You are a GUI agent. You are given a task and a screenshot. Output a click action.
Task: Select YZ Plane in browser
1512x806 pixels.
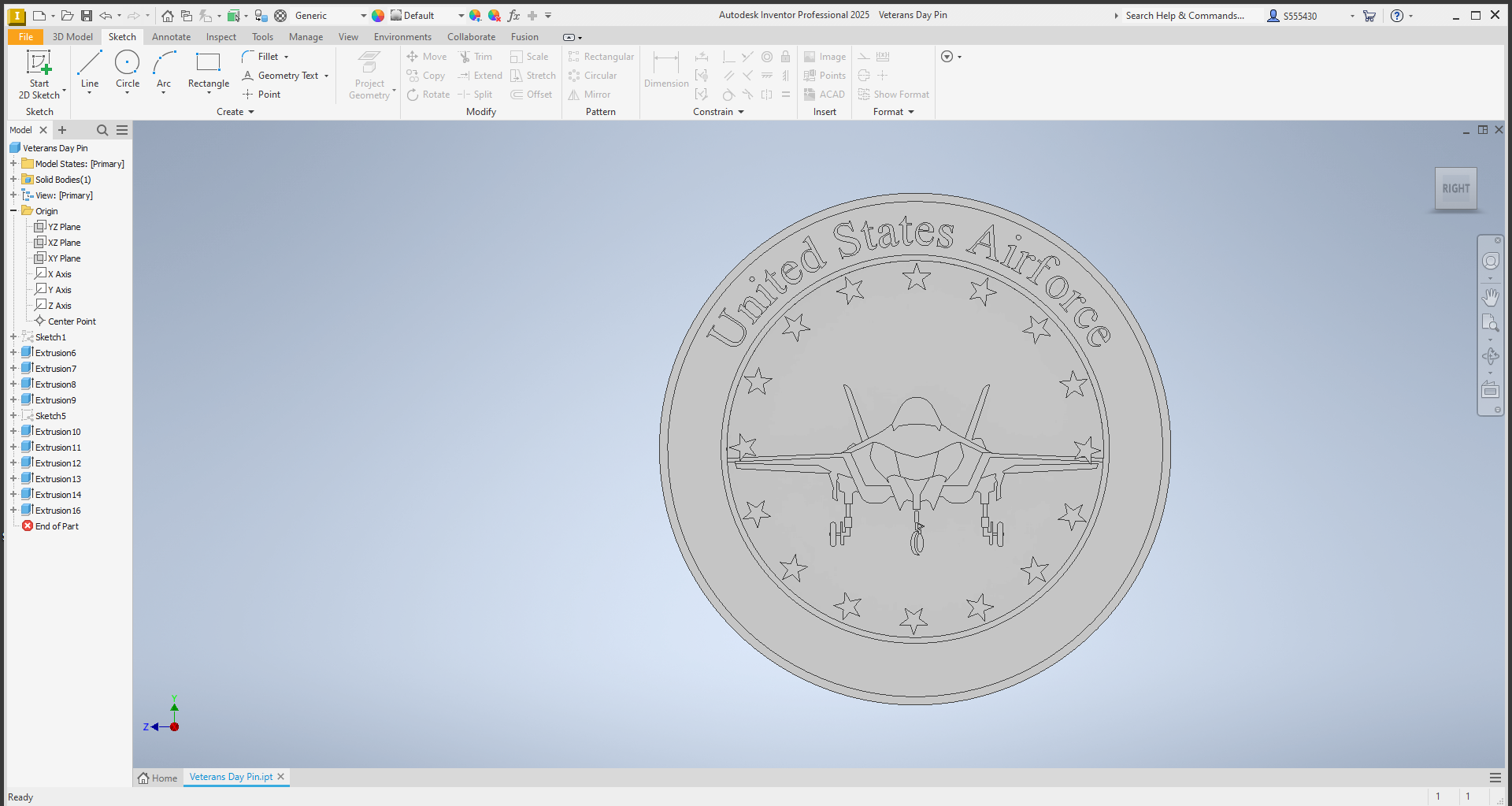57,227
